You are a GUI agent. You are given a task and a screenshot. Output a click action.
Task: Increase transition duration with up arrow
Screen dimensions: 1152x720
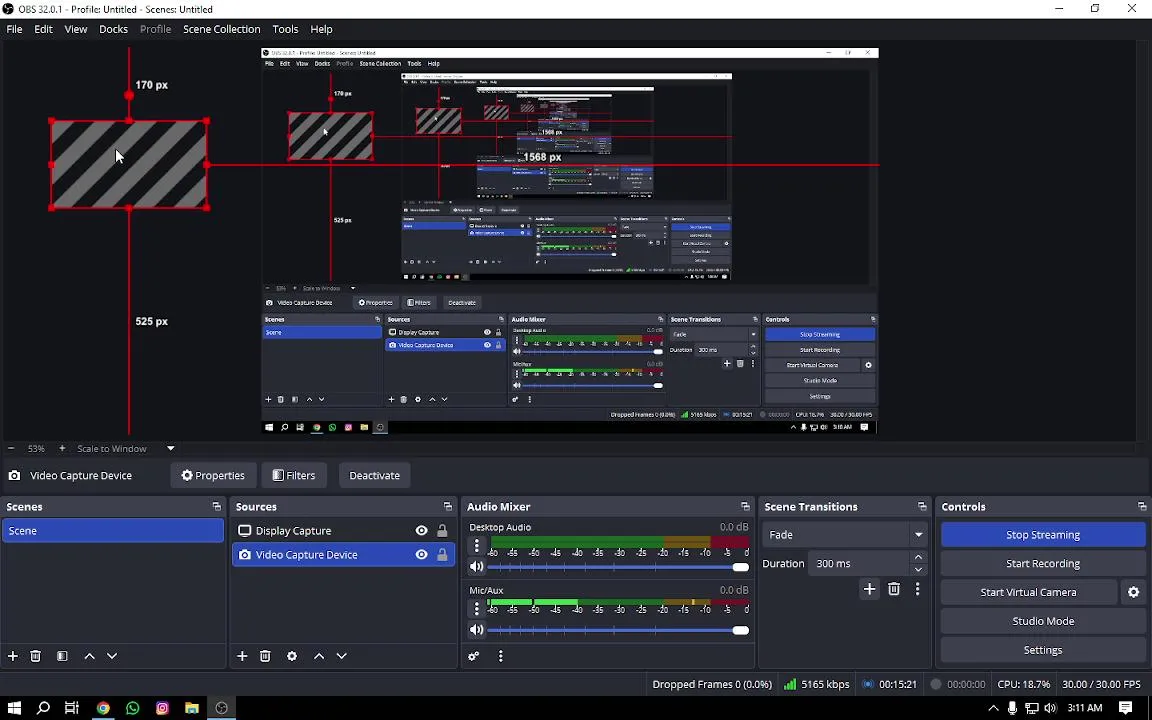click(918, 558)
